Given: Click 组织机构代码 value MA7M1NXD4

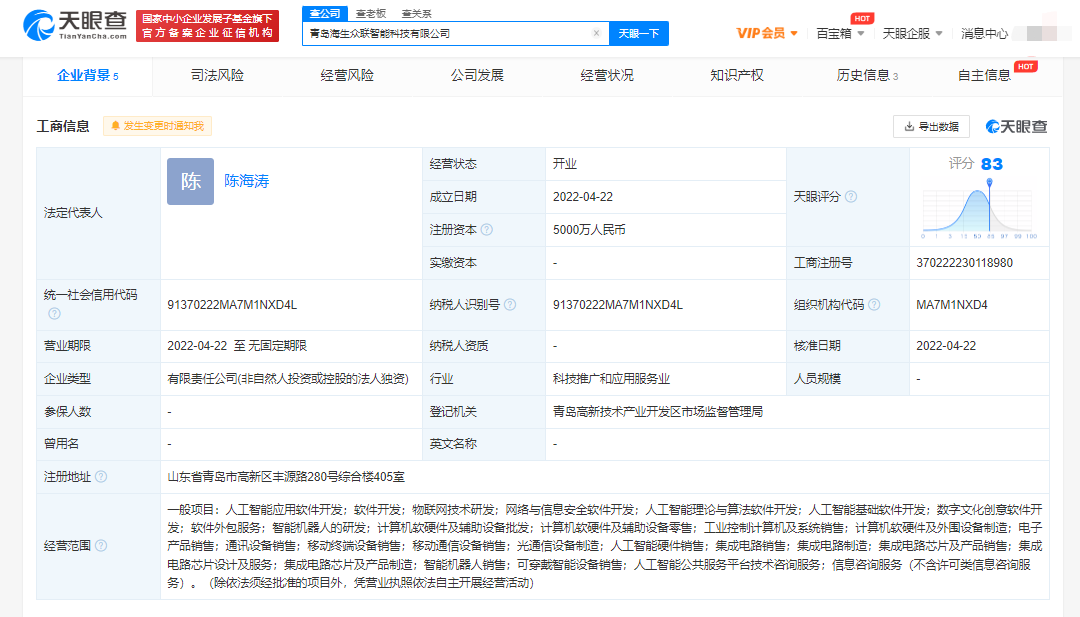Looking at the screenshot, I should (952, 304).
